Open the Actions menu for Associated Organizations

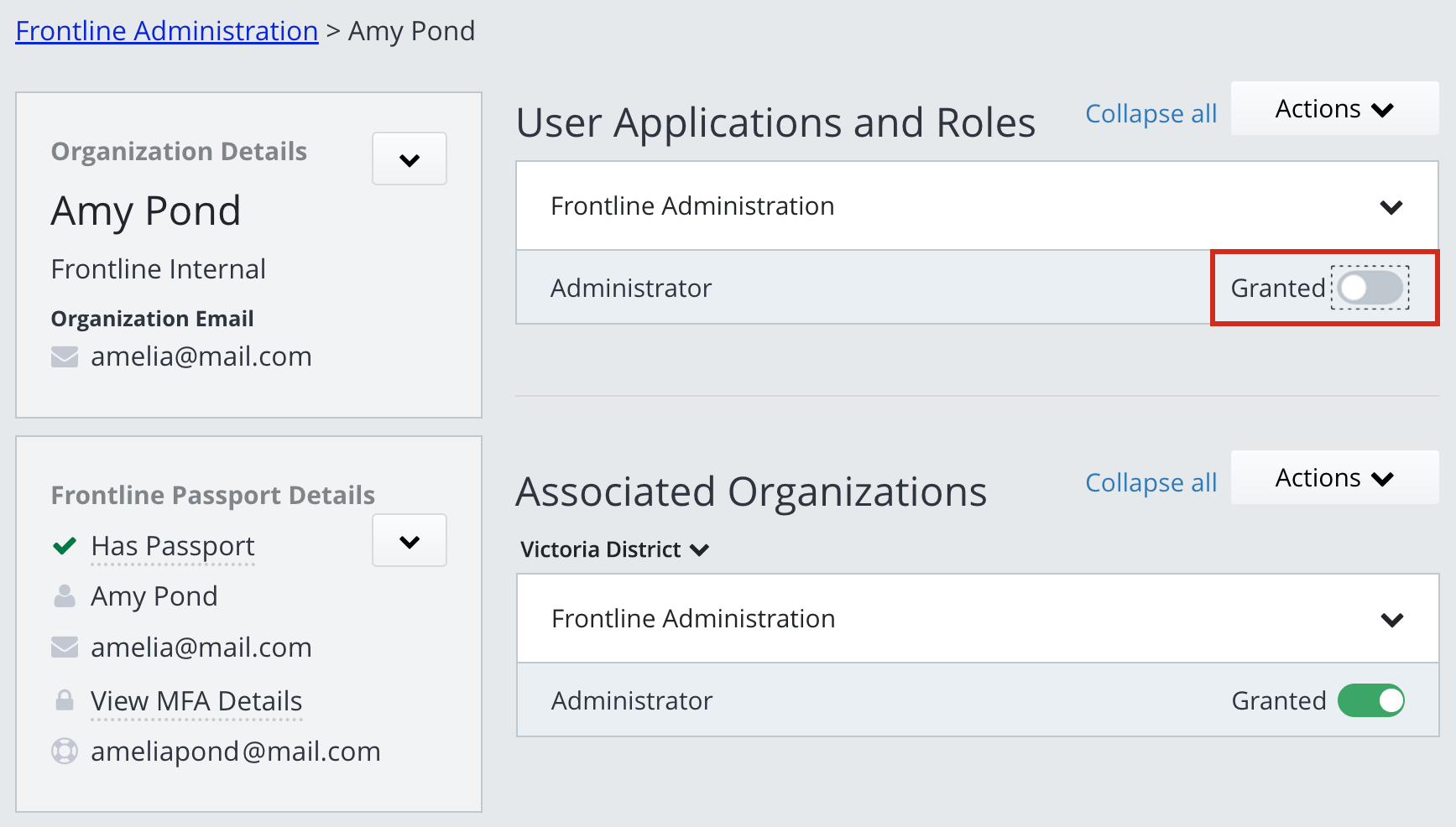pyautogui.click(x=1334, y=478)
